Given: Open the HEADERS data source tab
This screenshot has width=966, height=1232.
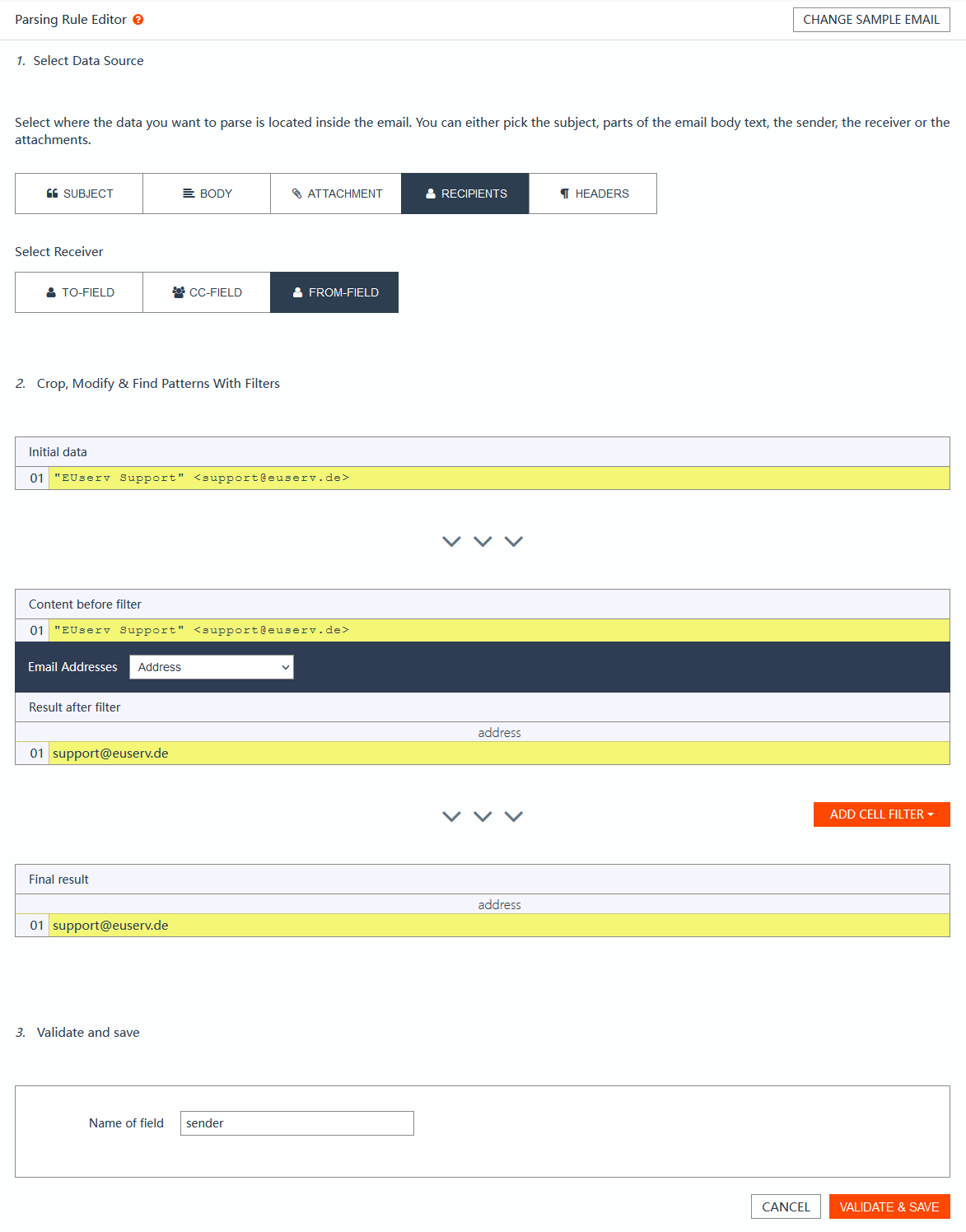Looking at the screenshot, I should pos(593,194).
